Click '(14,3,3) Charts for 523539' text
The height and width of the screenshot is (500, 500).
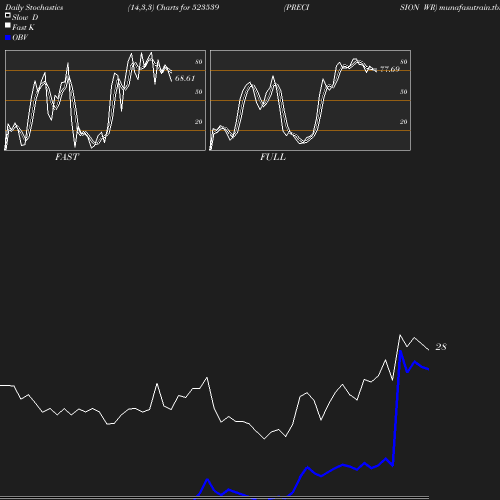[x=173, y=7]
